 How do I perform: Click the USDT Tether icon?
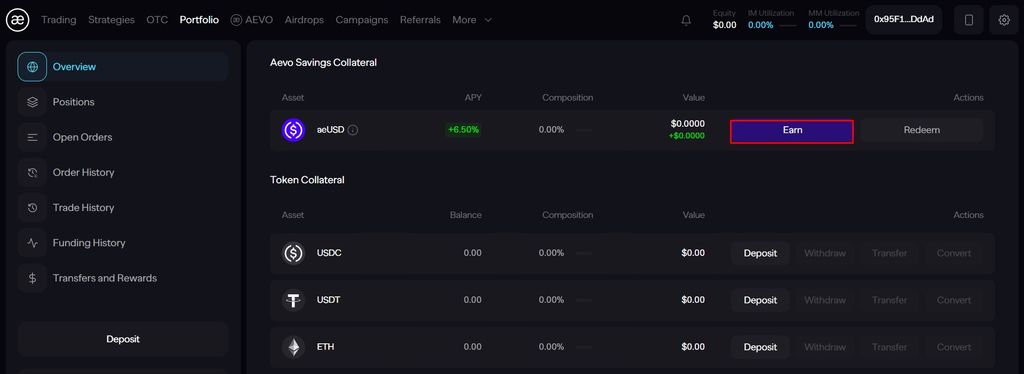293,300
